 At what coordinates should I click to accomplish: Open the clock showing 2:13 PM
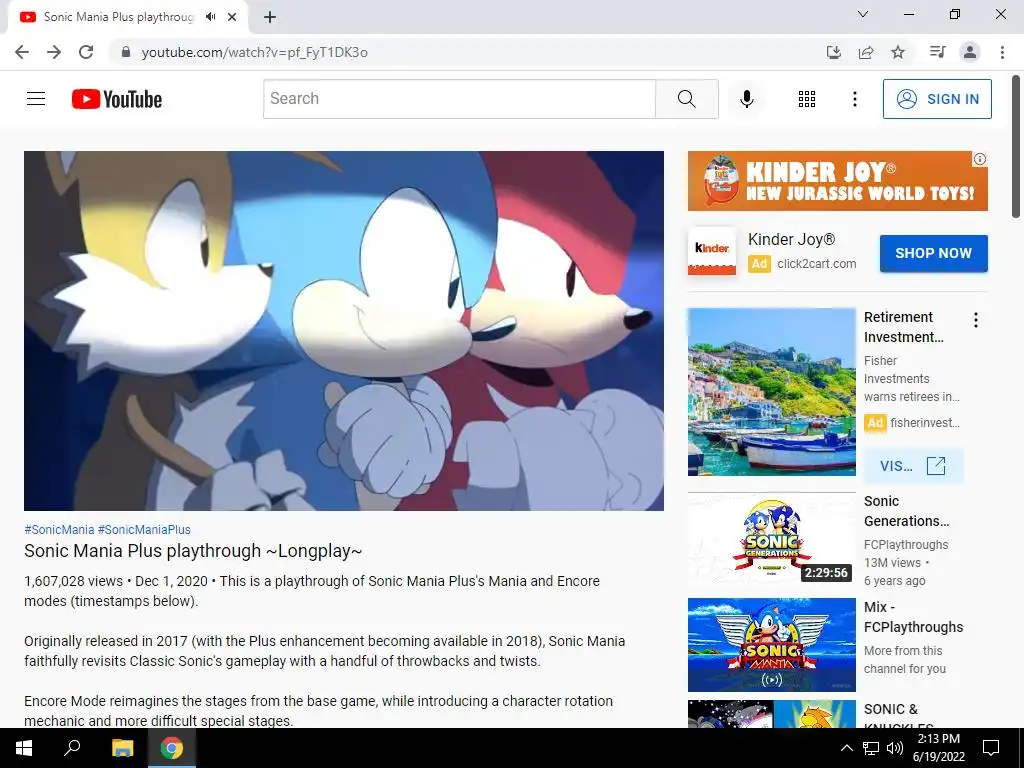point(938,748)
